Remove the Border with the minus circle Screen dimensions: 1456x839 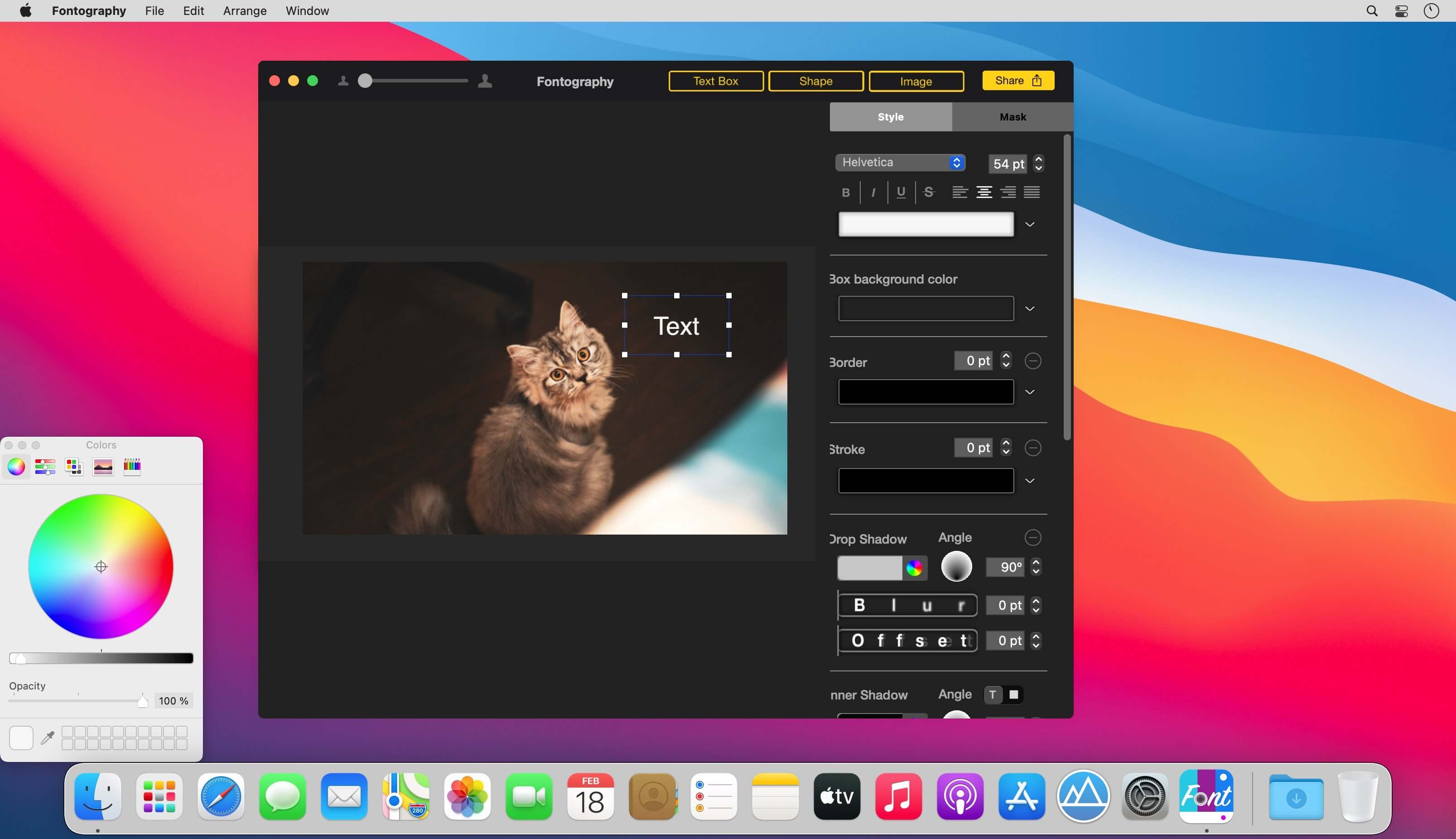tap(1032, 362)
